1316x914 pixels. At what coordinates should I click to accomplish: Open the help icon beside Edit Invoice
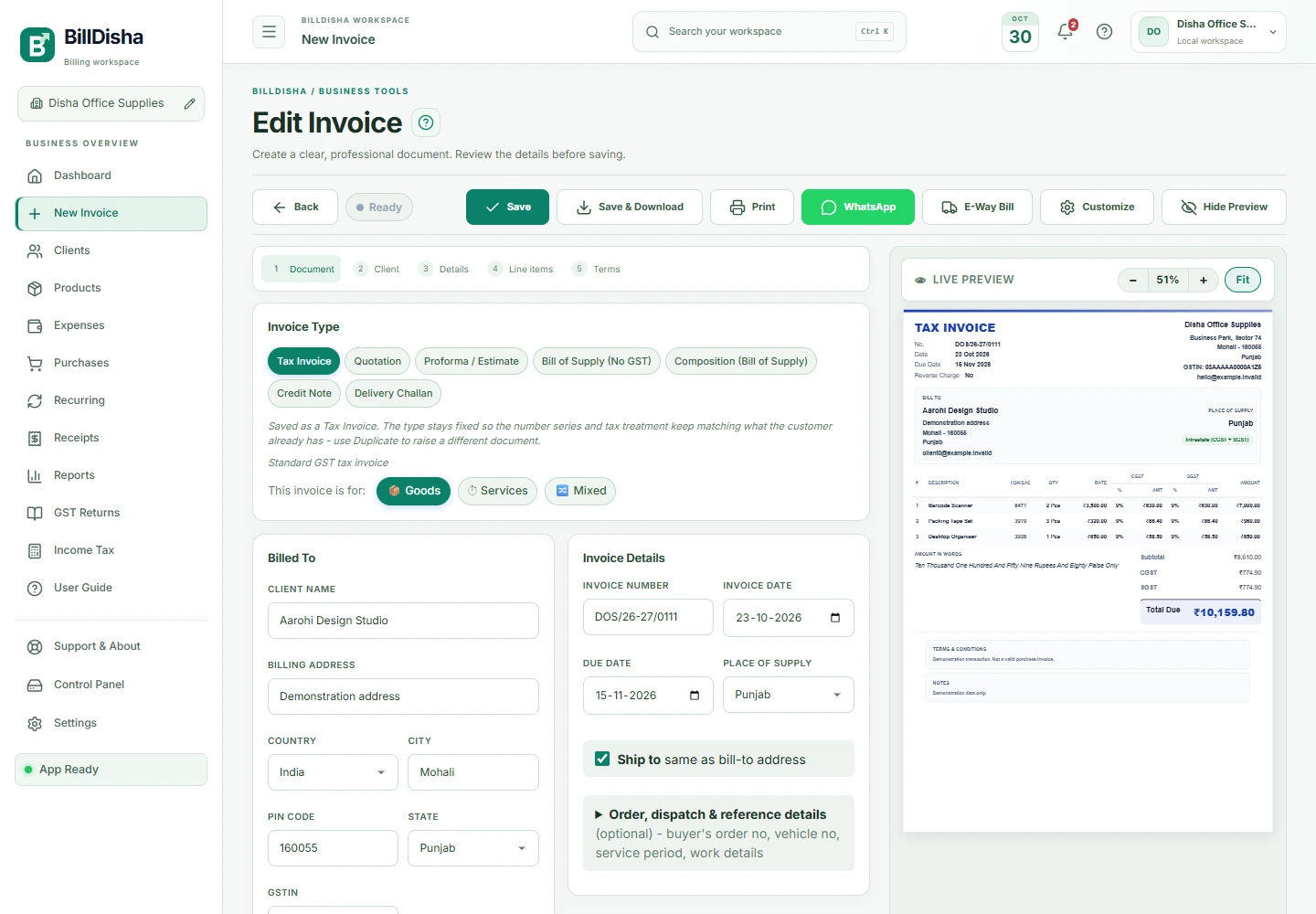(426, 122)
